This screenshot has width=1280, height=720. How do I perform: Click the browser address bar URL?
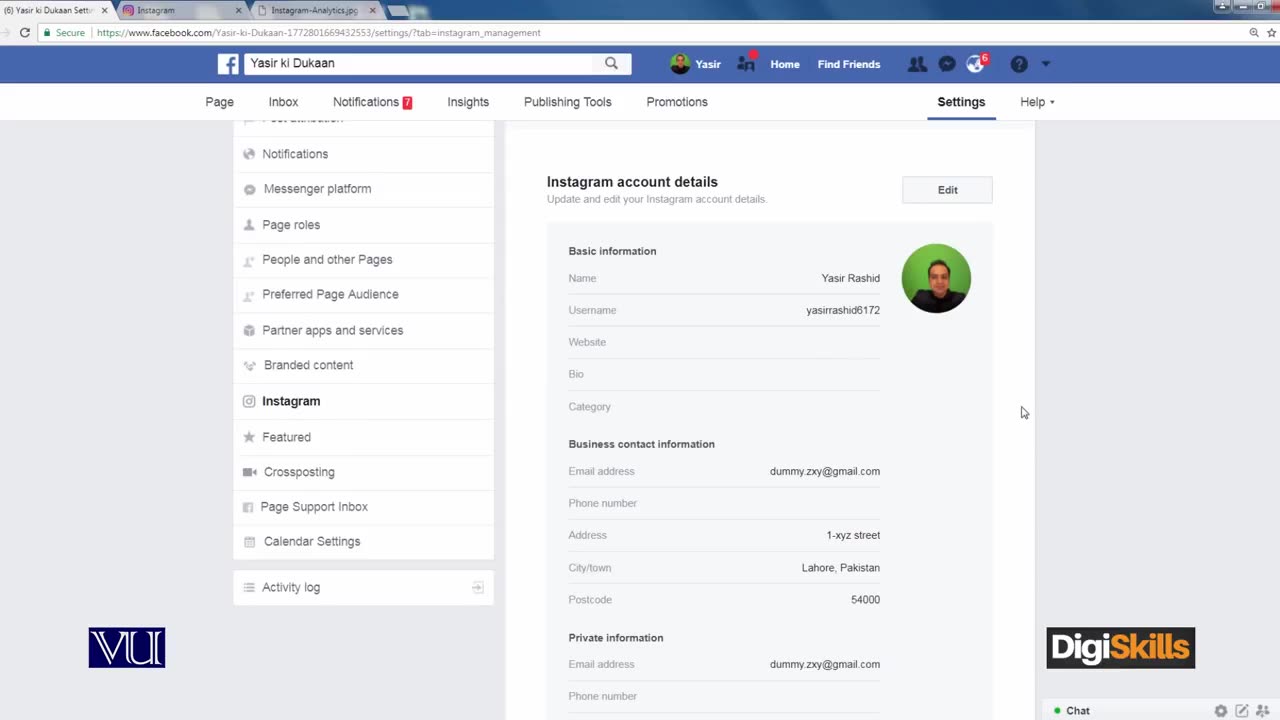pos(318,33)
